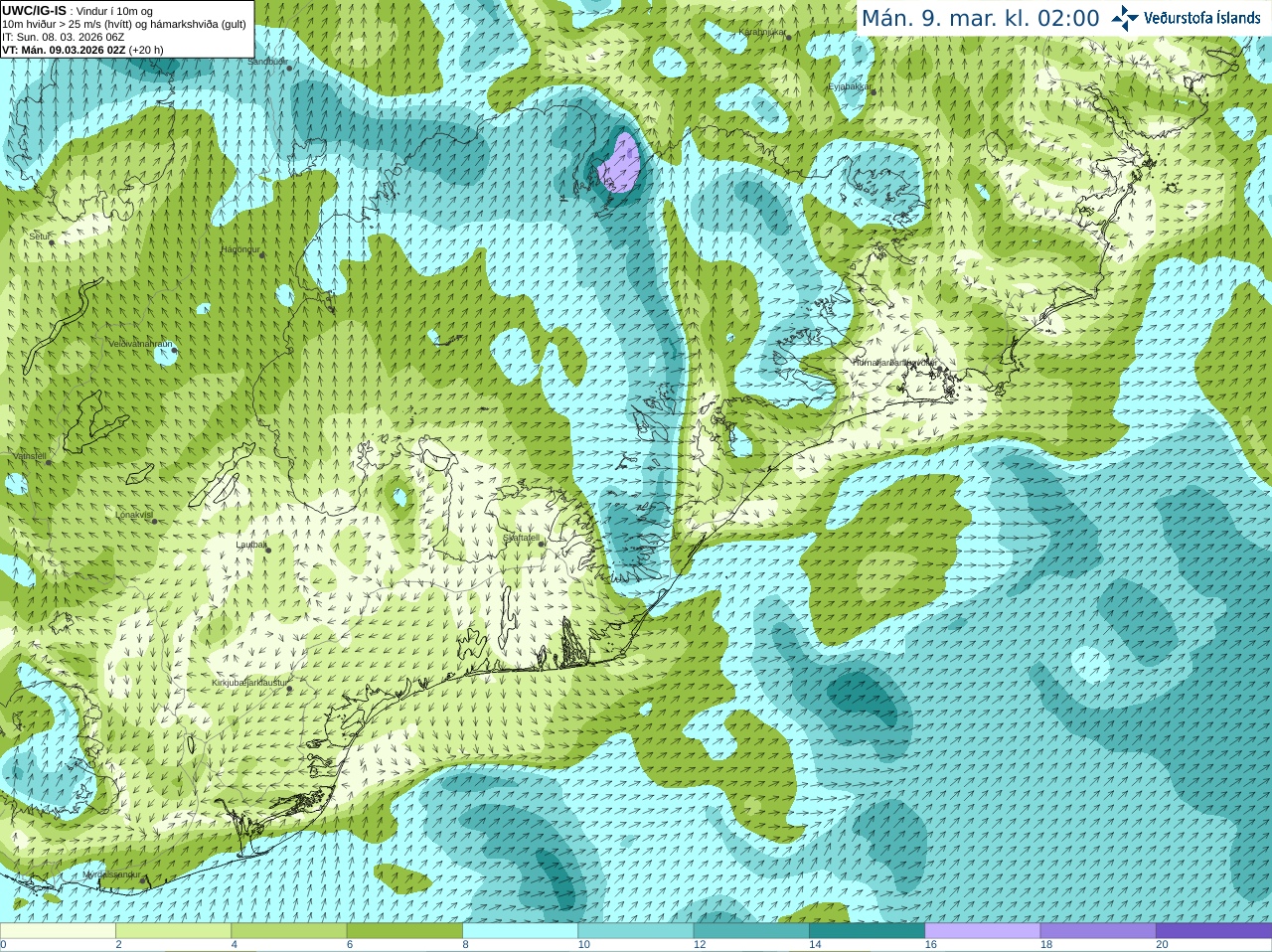Click the Laufbali station label
Screen dimensions: 1272x952
click(250, 545)
